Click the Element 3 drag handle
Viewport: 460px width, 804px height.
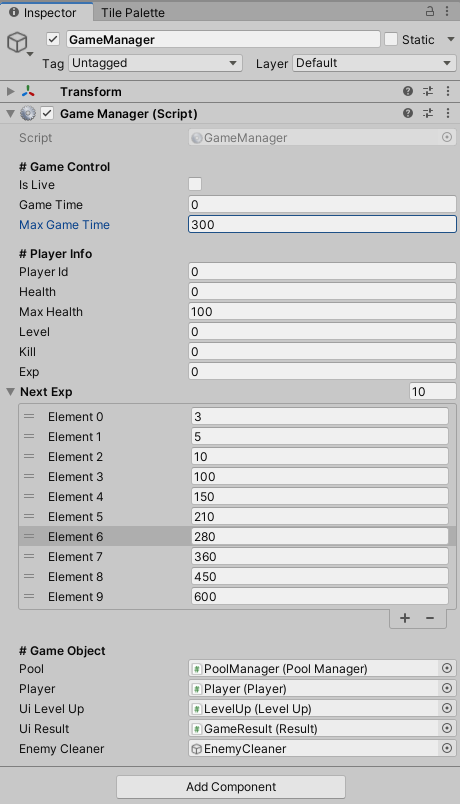pyautogui.click(x=29, y=476)
